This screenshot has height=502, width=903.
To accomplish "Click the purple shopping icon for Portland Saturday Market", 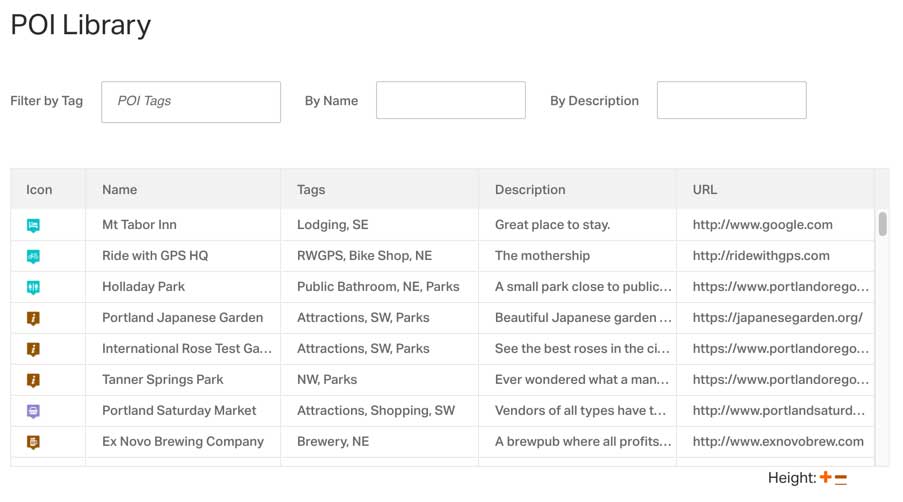I will pyautogui.click(x=33, y=411).
